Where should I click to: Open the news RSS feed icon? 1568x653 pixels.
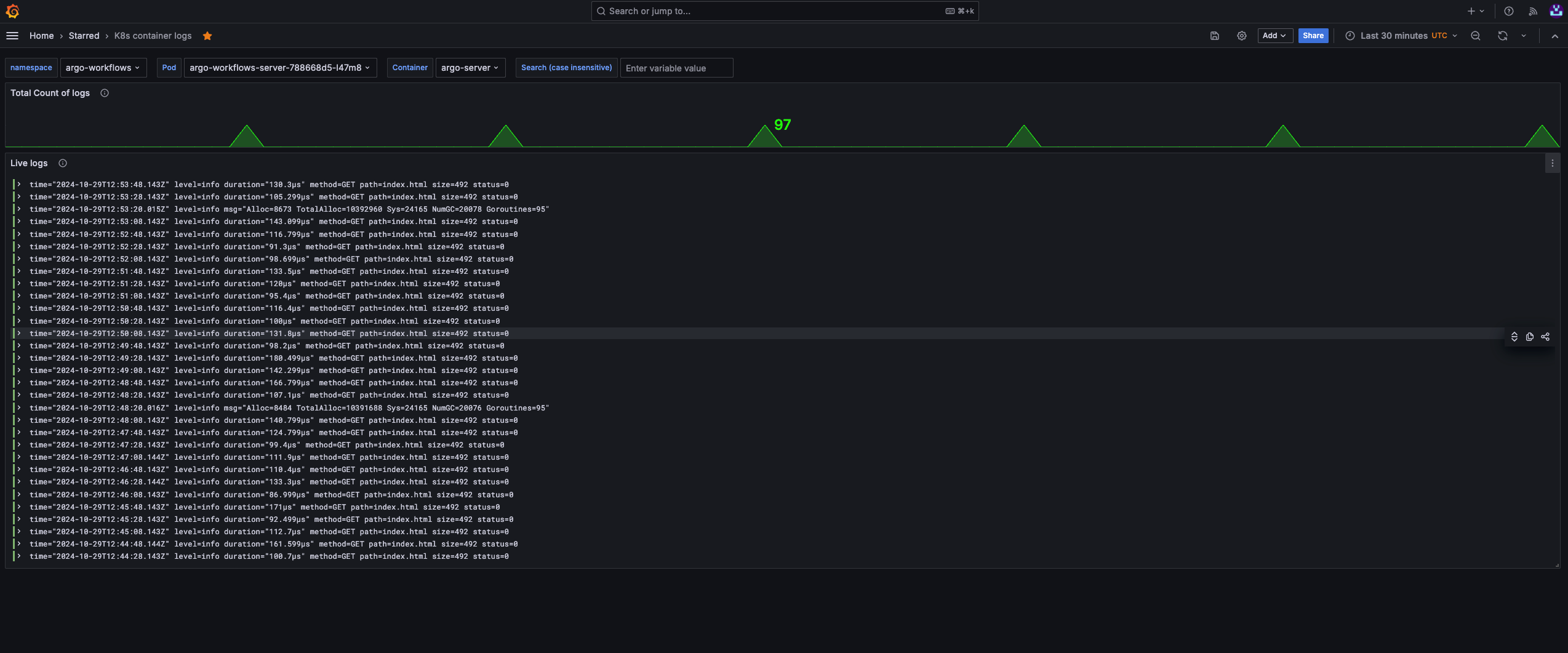click(x=1532, y=11)
